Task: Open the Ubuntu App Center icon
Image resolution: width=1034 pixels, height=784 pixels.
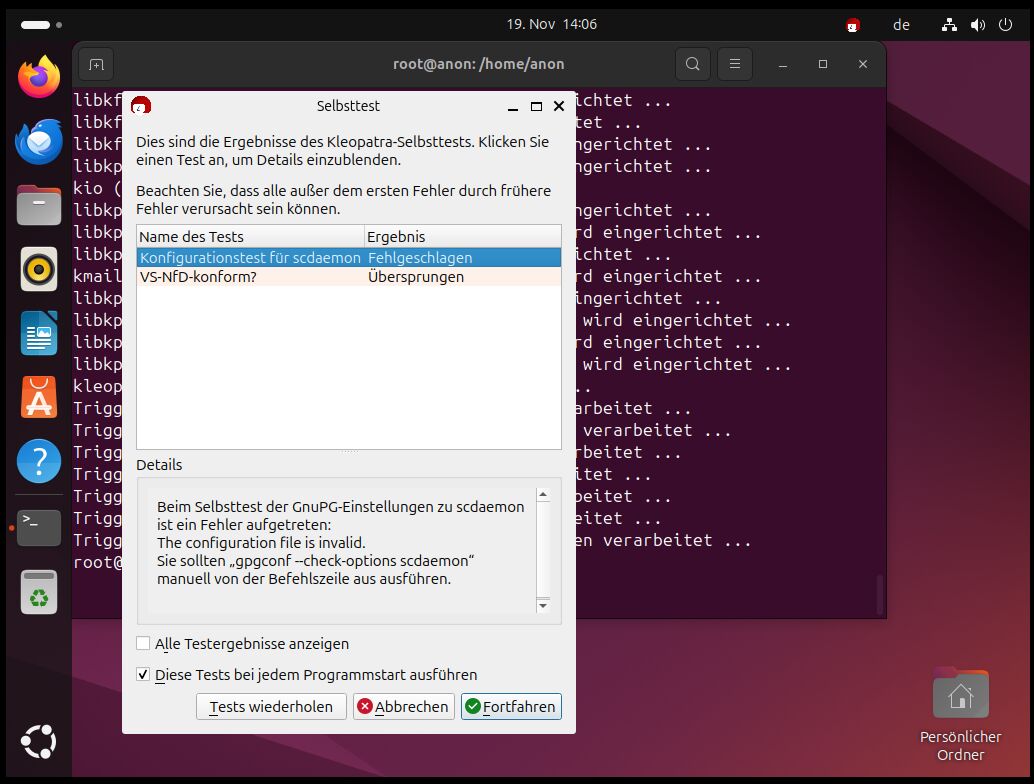Action: (x=39, y=397)
